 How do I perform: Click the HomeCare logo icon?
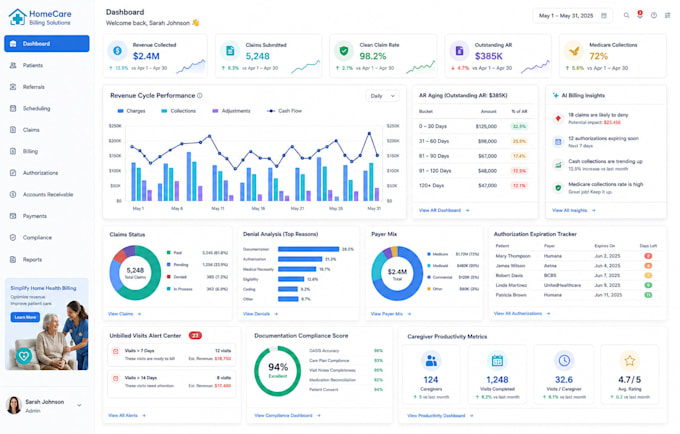[x=17, y=17]
